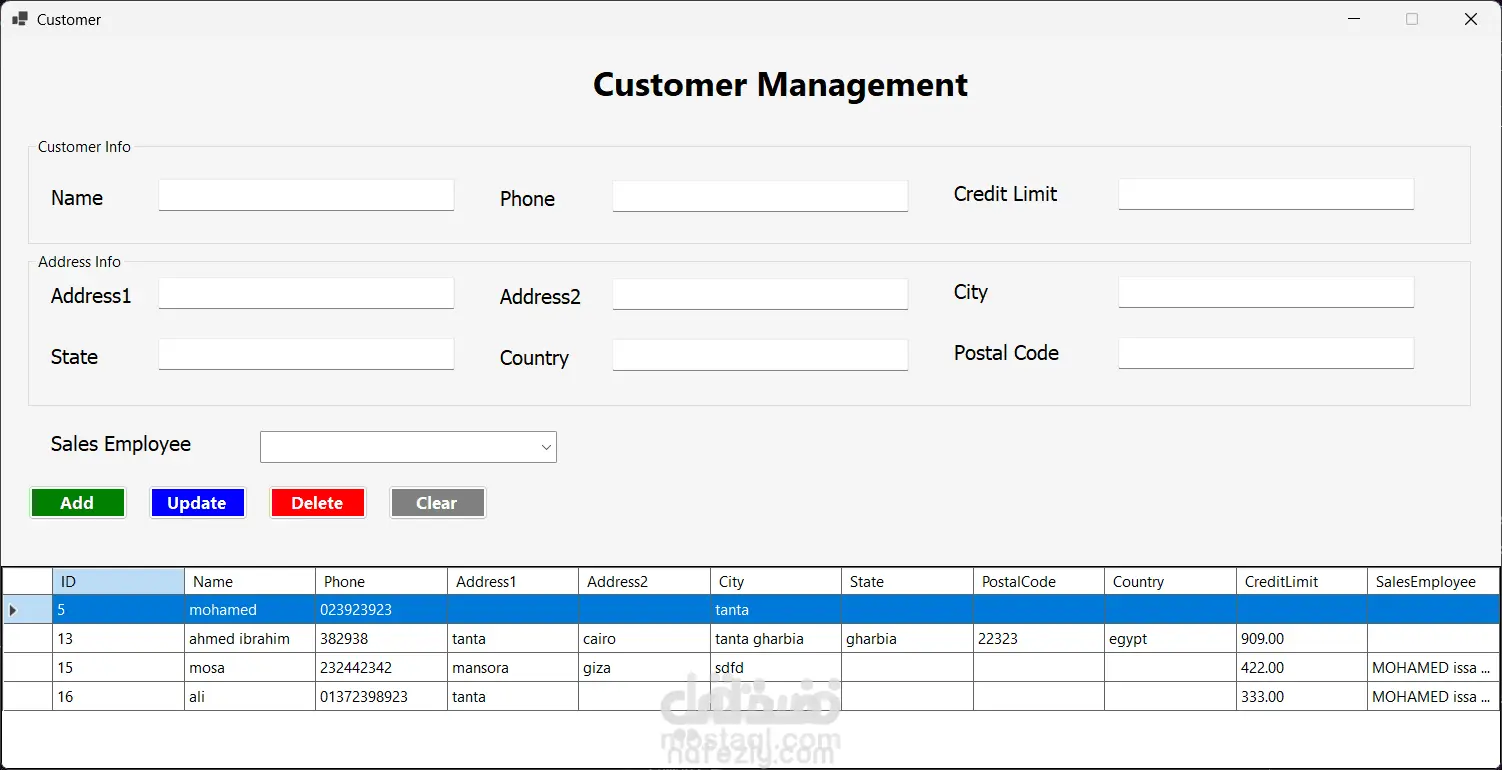Click the gray Clear button
Image resolution: width=1502 pixels, height=770 pixels.
point(438,503)
